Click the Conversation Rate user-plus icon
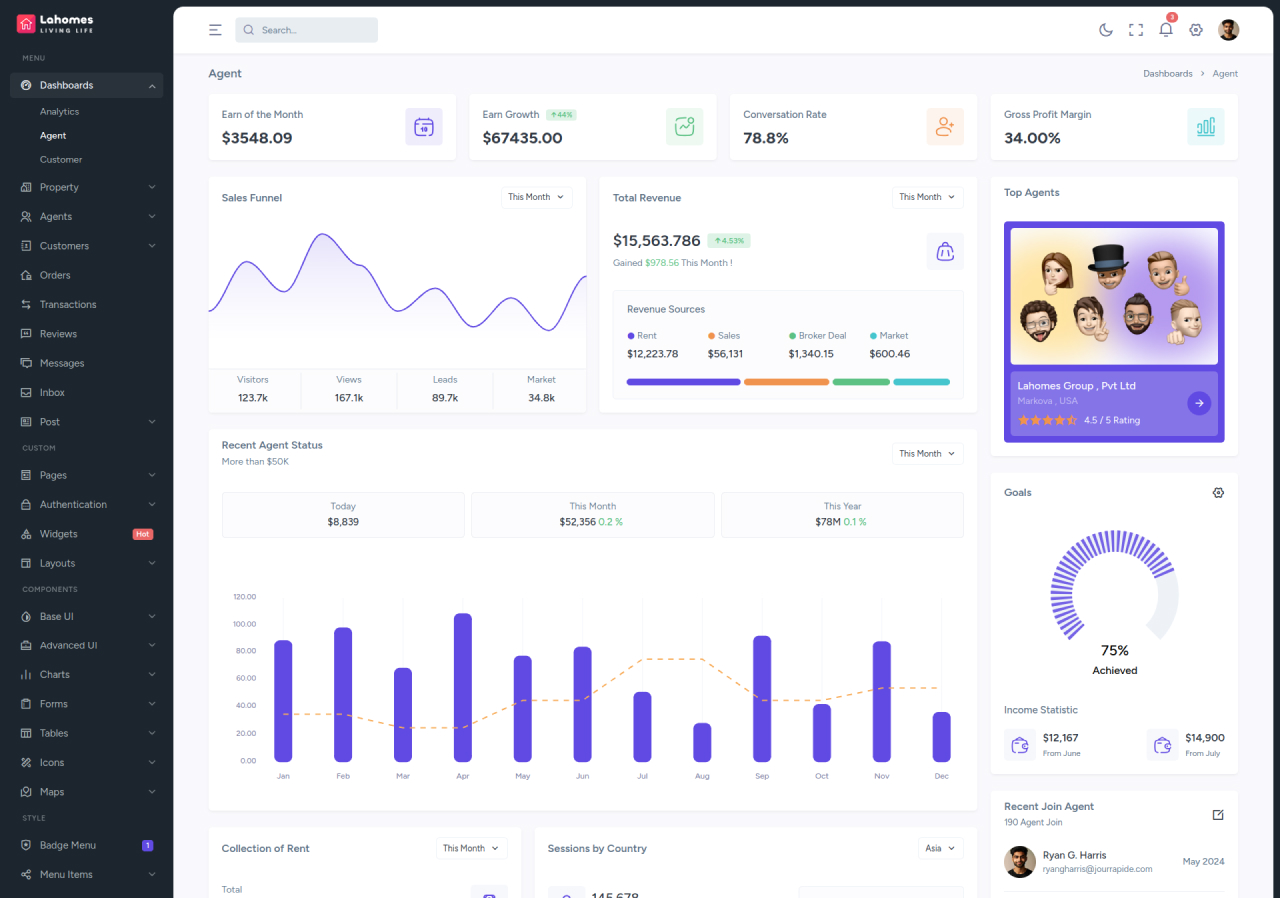The height and width of the screenshot is (898, 1280). (x=945, y=127)
